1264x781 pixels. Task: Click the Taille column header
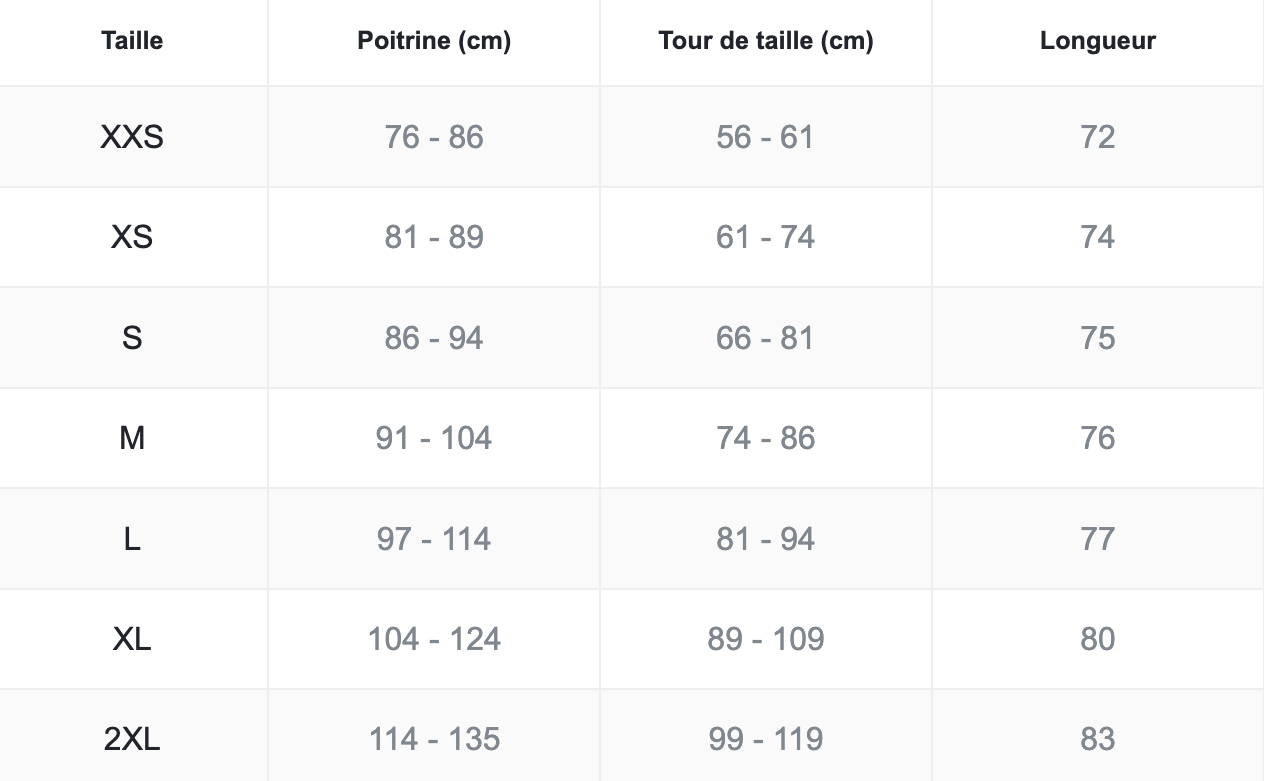132,41
